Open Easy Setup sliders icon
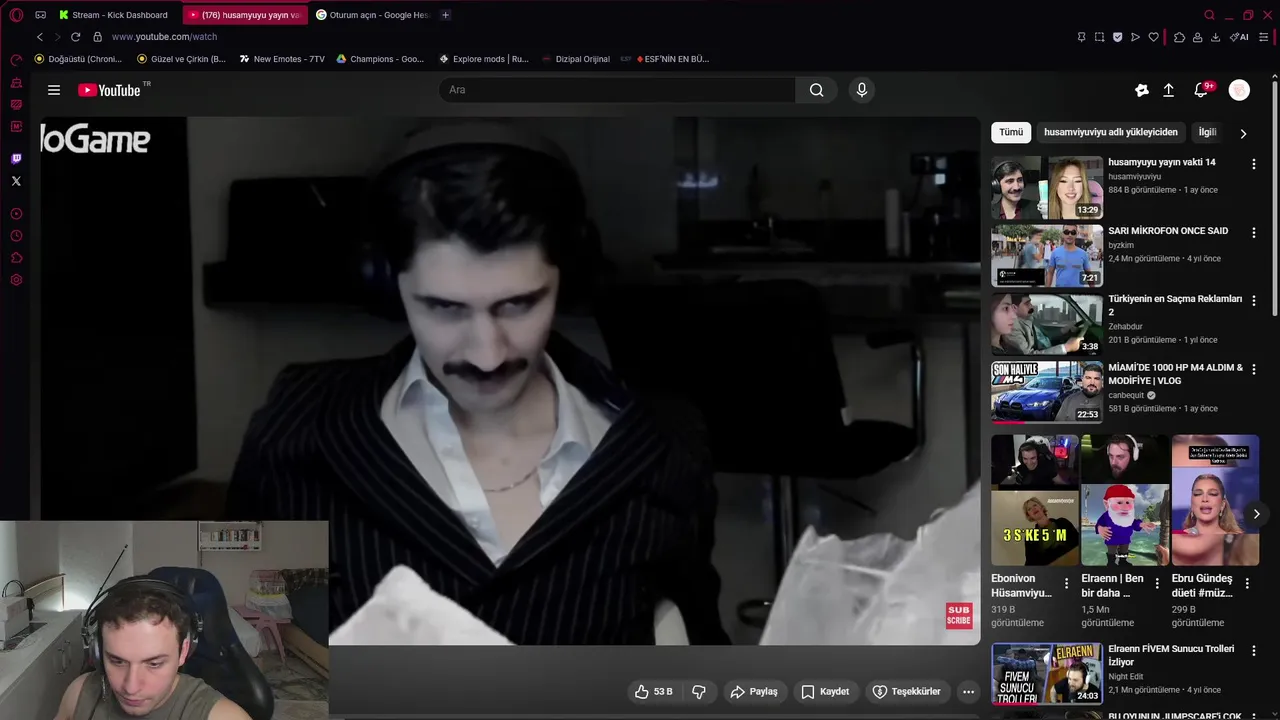The height and width of the screenshot is (720, 1280). pyautogui.click(x=1265, y=37)
